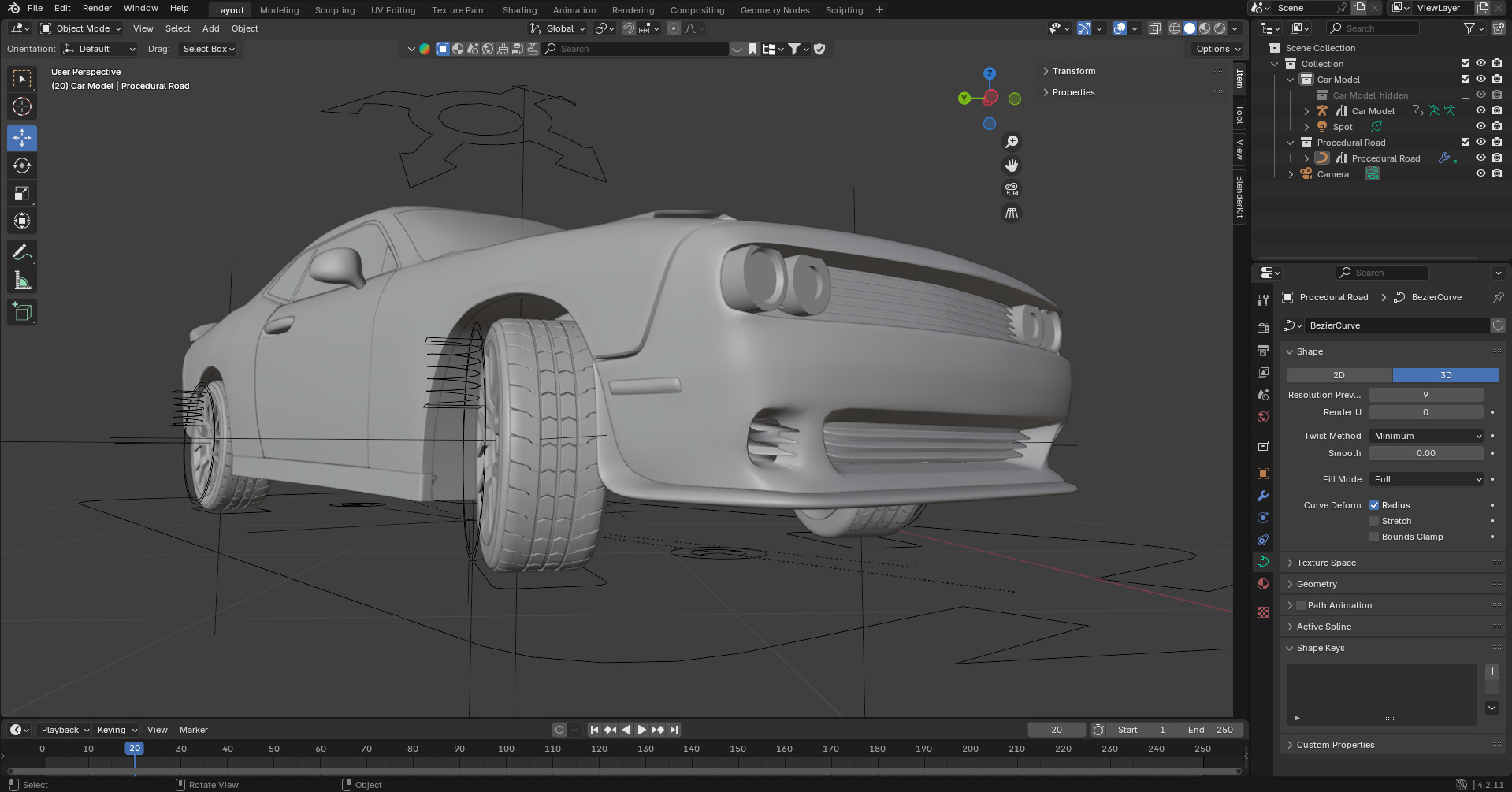
Task: Open the World properties tab icon
Action: 1263,417
